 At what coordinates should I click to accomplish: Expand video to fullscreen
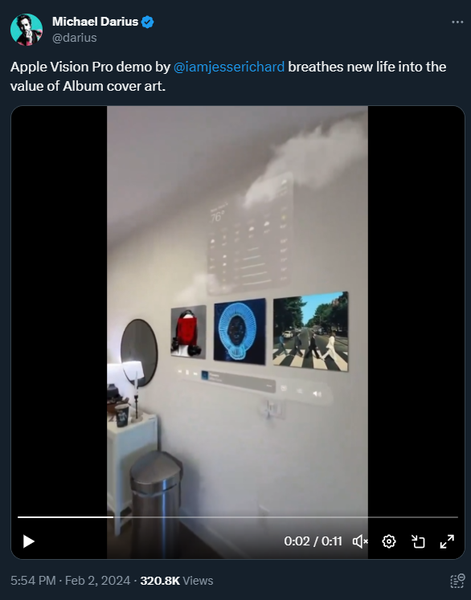point(447,541)
